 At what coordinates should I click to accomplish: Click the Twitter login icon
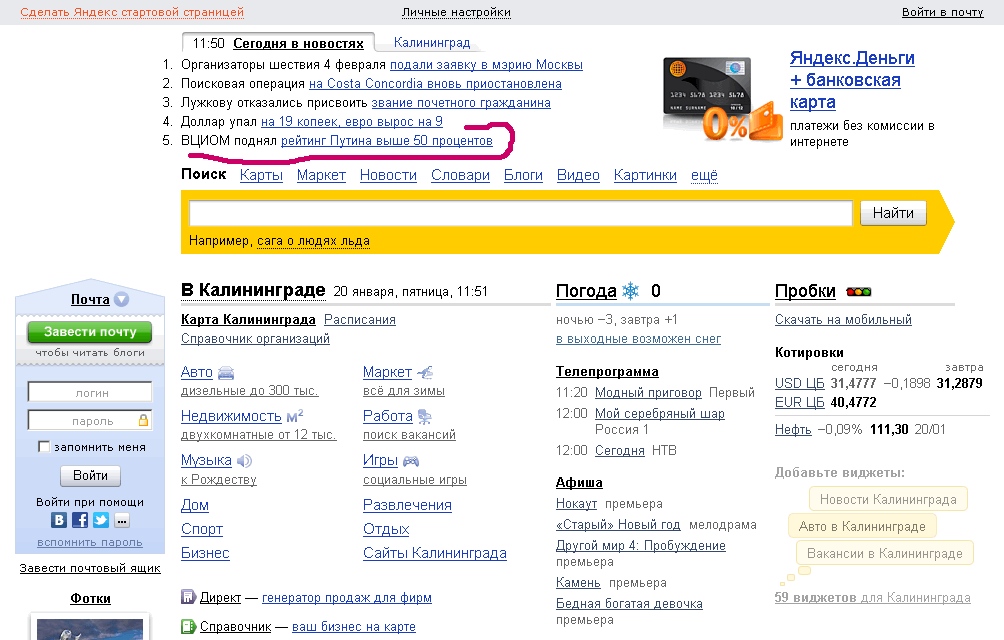tap(101, 520)
